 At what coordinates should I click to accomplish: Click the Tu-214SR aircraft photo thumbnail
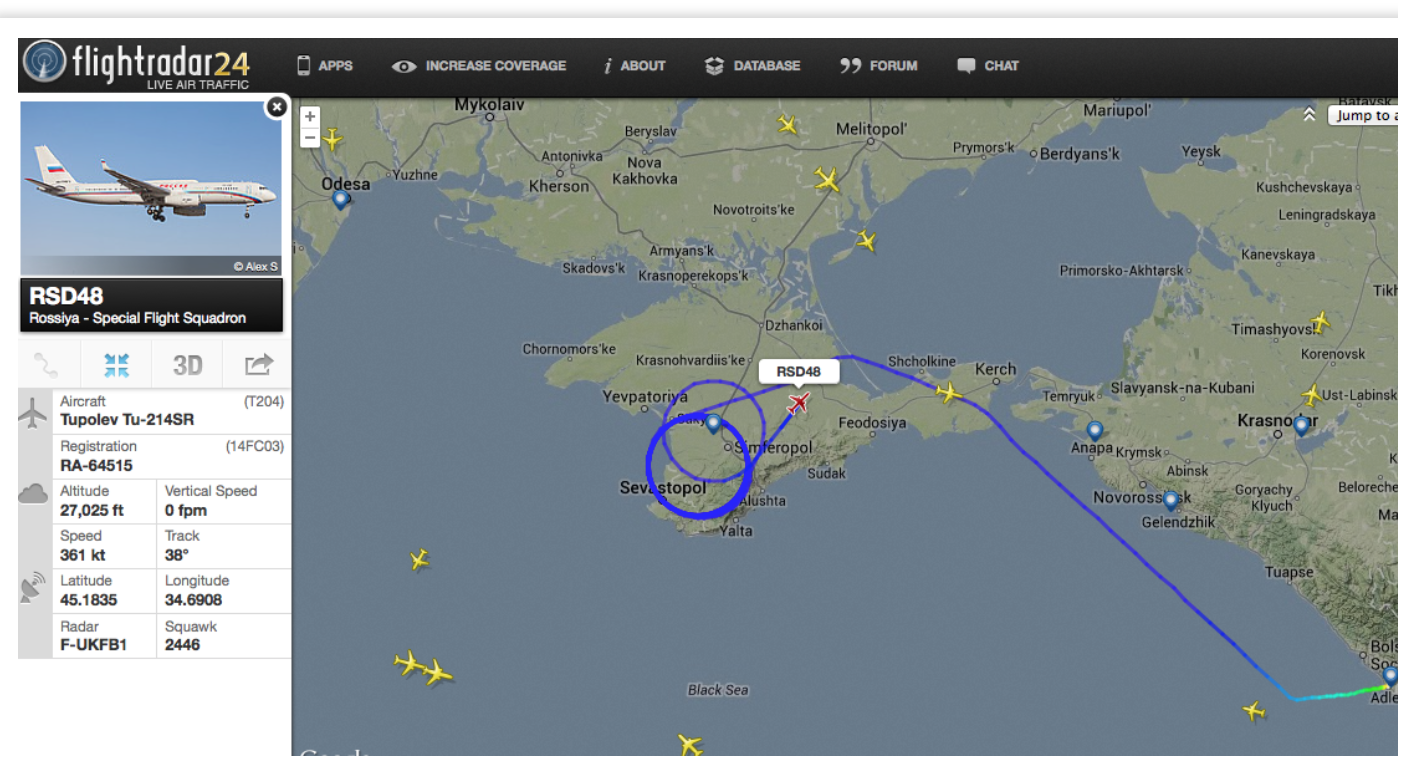(x=152, y=187)
